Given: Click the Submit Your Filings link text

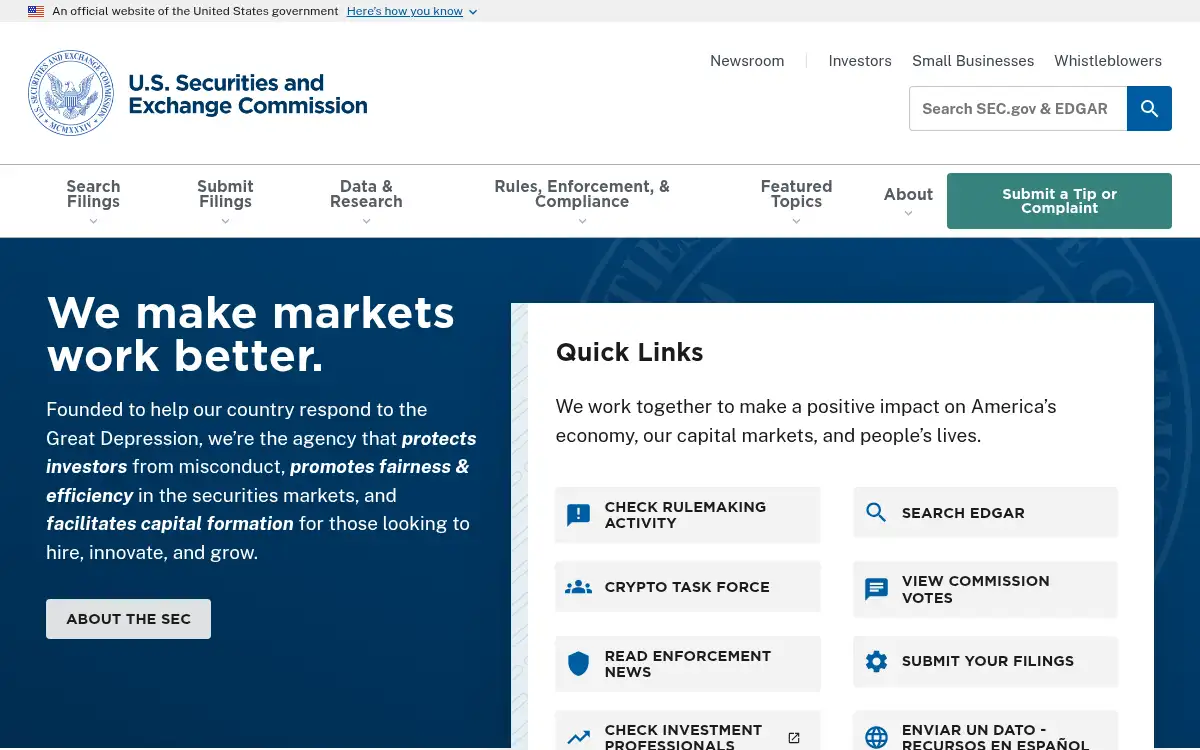Looking at the screenshot, I should coord(988,661).
